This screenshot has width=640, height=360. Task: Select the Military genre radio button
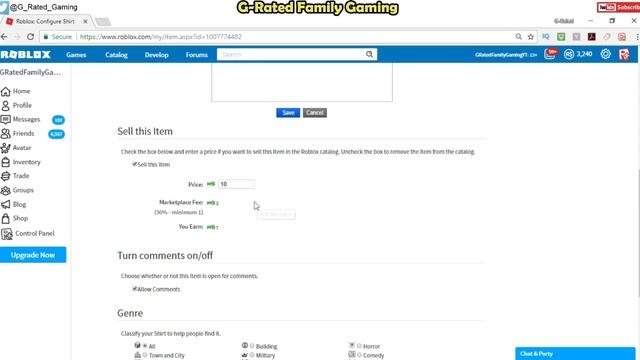pyautogui.click(x=252, y=355)
